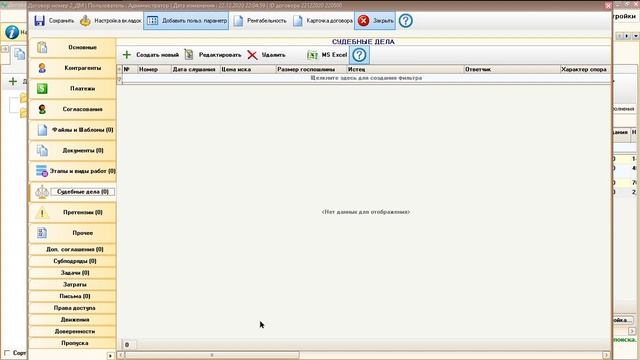
Task: Switch to Основные tab
Action: point(73,47)
